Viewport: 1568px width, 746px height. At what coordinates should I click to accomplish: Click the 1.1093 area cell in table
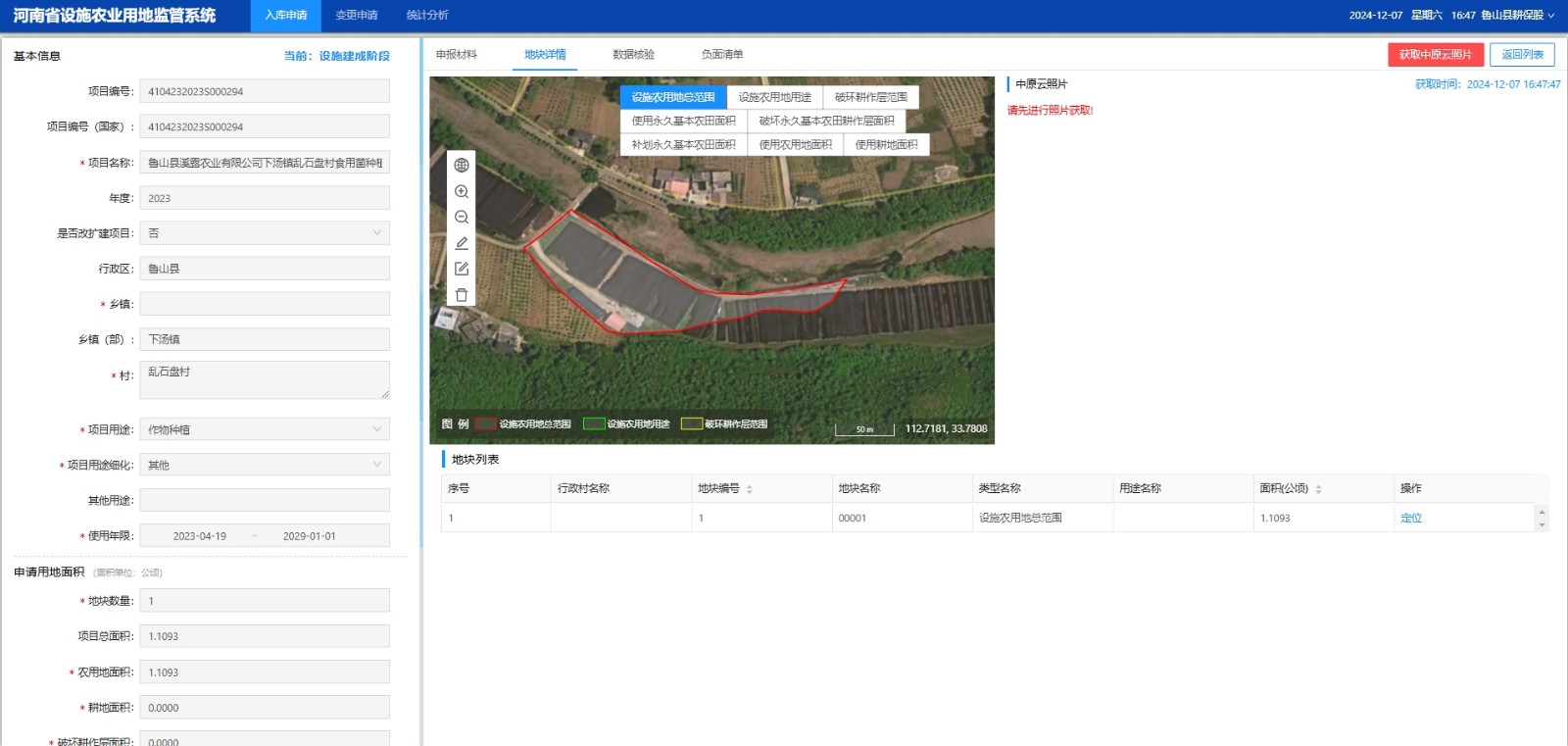pos(1324,518)
